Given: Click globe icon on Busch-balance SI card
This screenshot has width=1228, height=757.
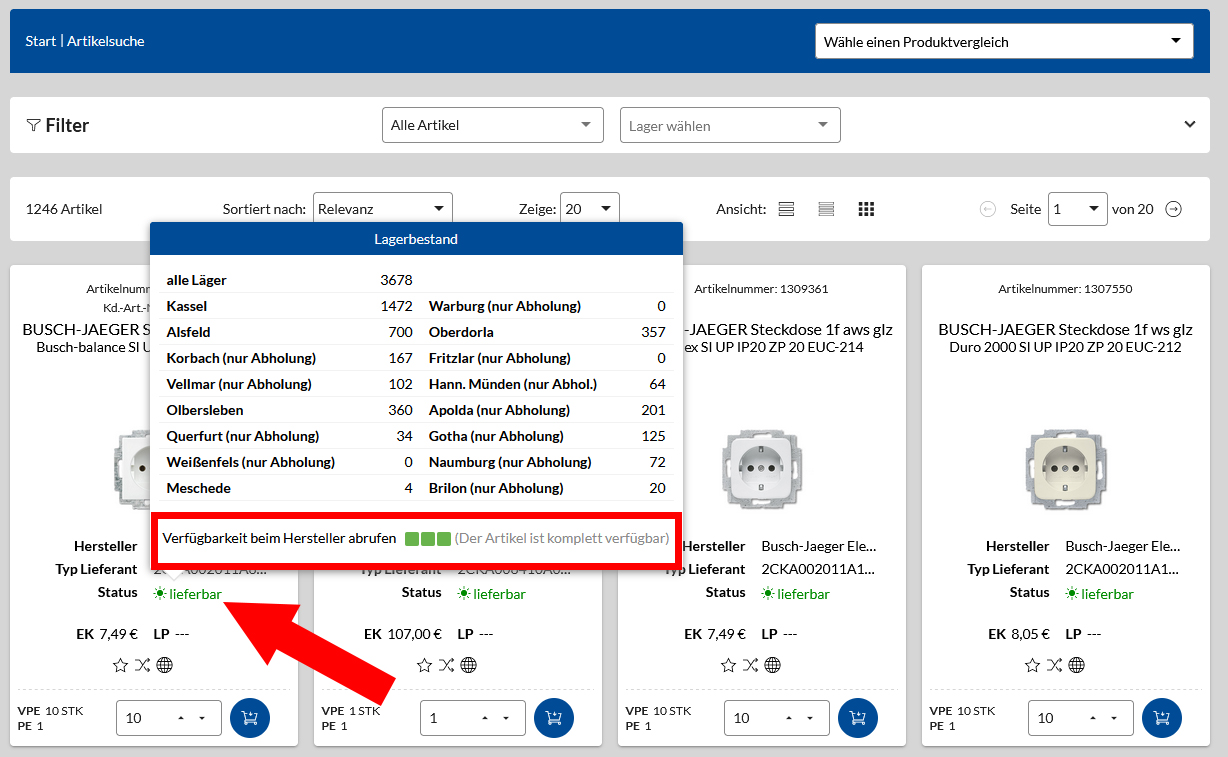Looking at the screenshot, I should click(165, 665).
